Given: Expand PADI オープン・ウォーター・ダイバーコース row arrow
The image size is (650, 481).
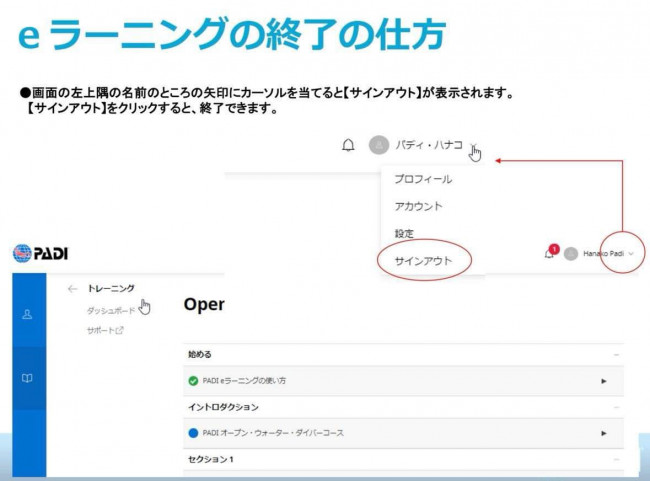Looking at the screenshot, I should (604, 433).
